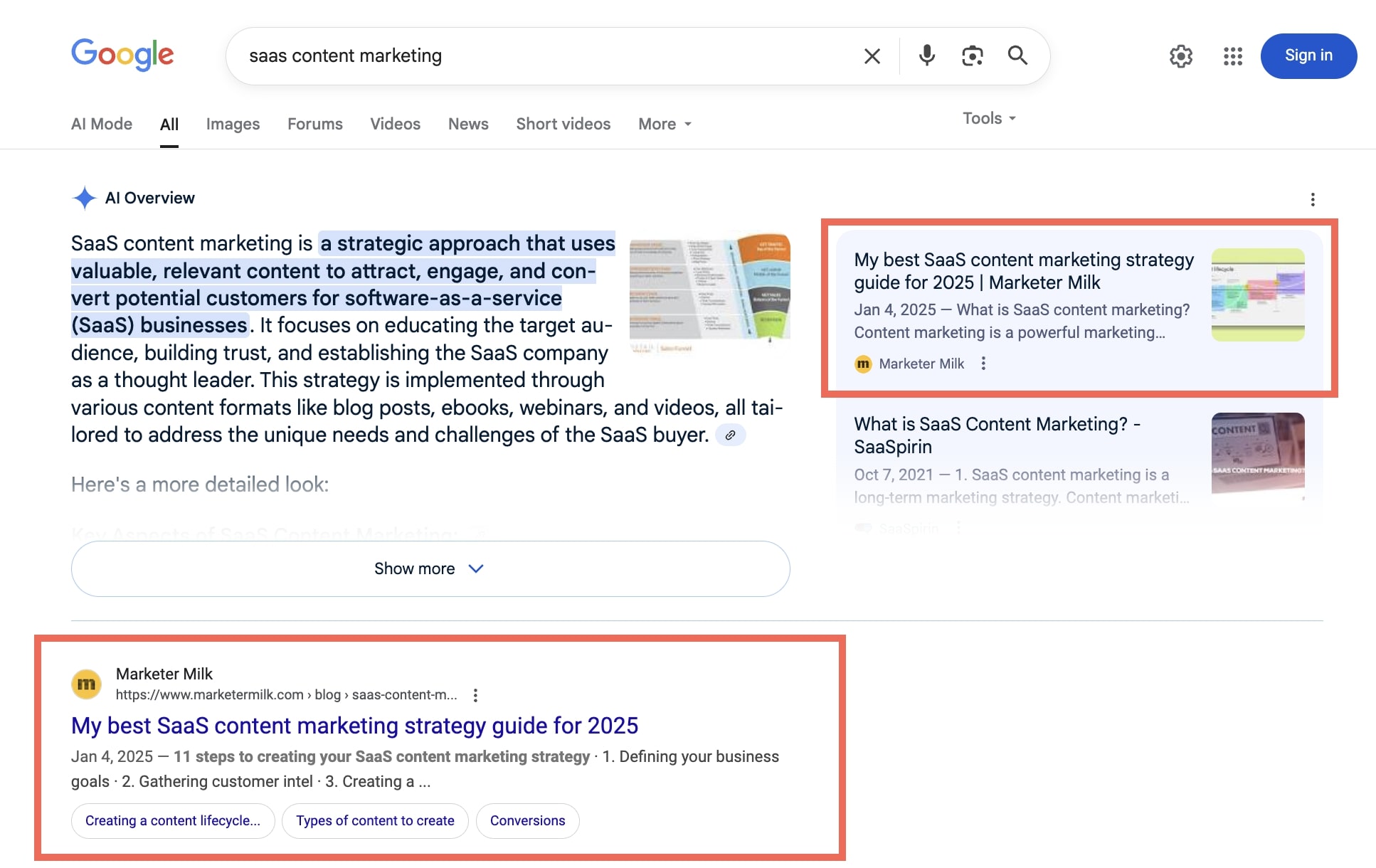The width and height of the screenshot is (1376, 868).
Task: Open AI Overview three-dot options menu
Action: 1313,199
